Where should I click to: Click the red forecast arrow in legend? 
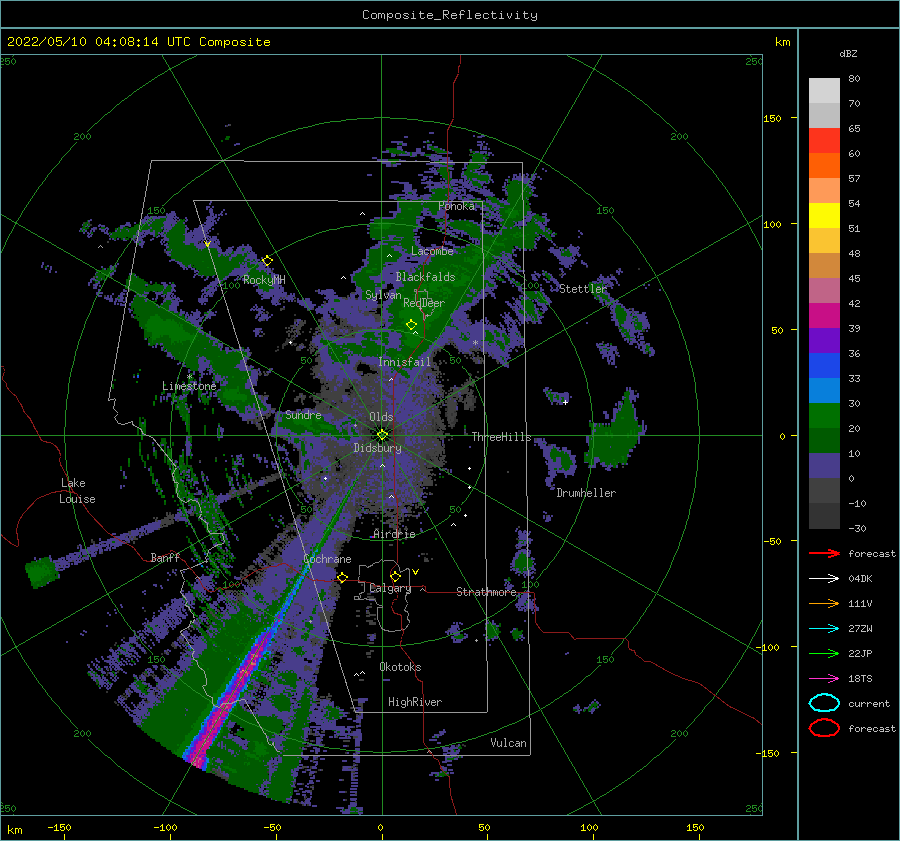(824, 553)
